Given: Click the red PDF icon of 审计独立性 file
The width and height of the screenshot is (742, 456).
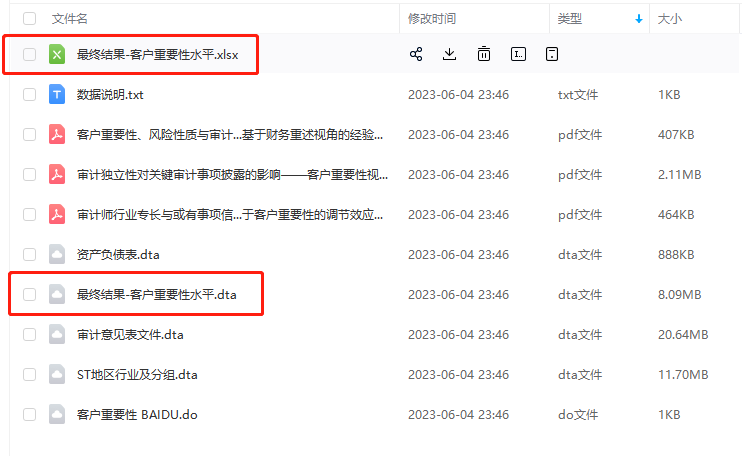Looking at the screenshot, I should click(57, 175).
